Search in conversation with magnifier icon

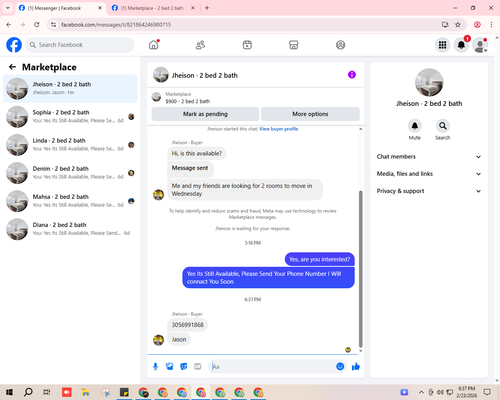coord(443,126)
